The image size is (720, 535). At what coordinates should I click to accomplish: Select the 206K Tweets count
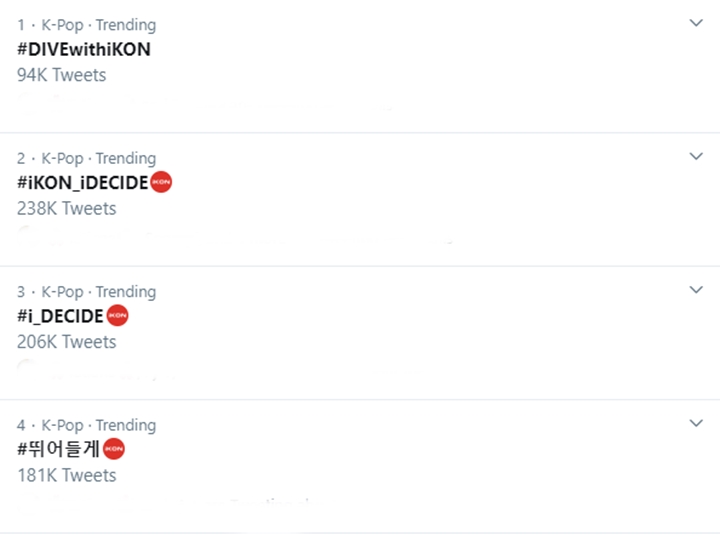66,341
